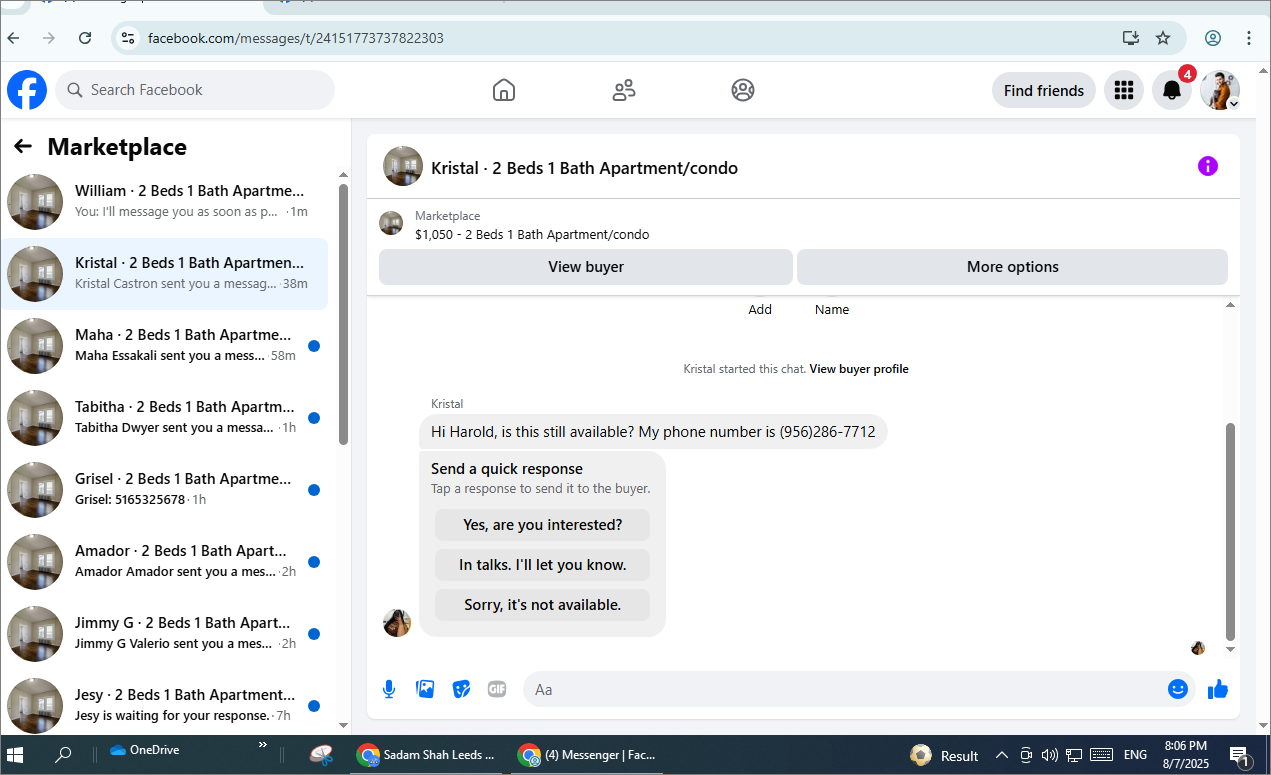Open Windows taskbar search
1271x775 pixels.
click(63, 755)
